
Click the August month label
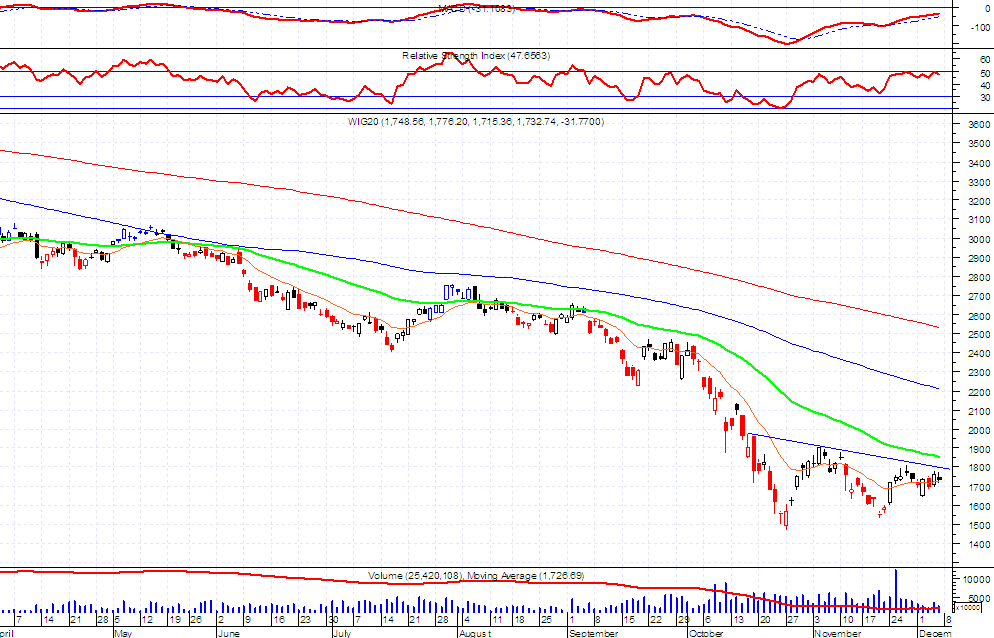coord(475,633)
